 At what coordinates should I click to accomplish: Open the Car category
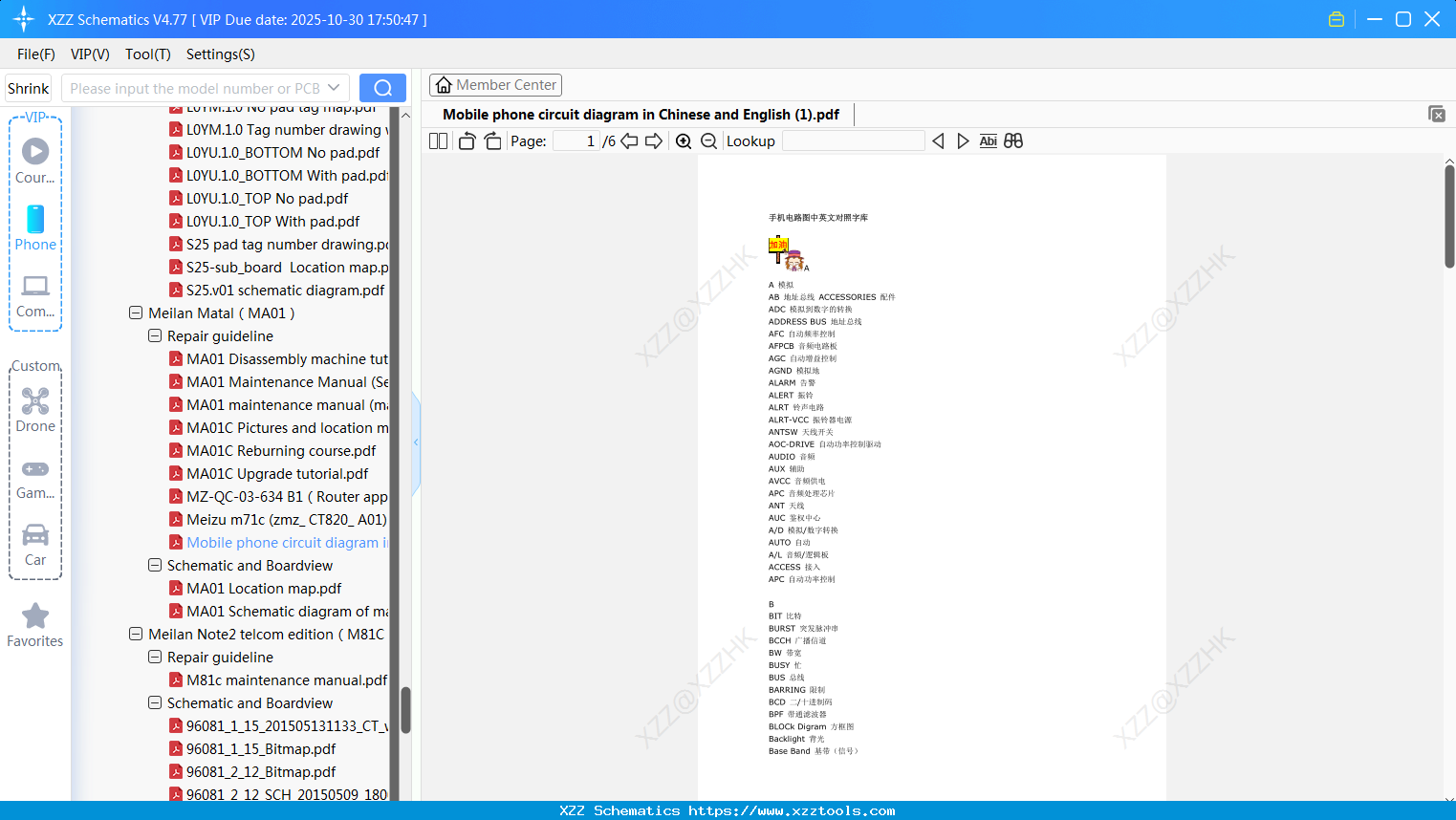[x=35, y=544]
